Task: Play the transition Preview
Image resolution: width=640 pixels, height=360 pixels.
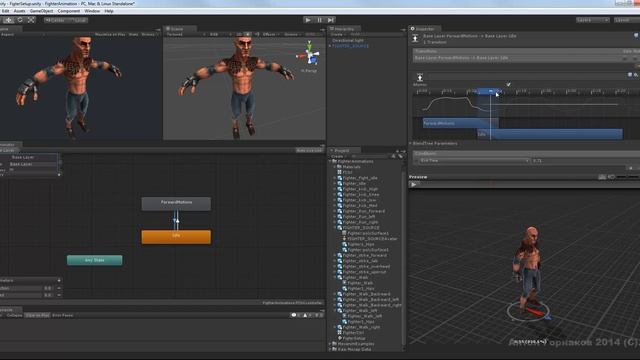Action: (413, 184)
